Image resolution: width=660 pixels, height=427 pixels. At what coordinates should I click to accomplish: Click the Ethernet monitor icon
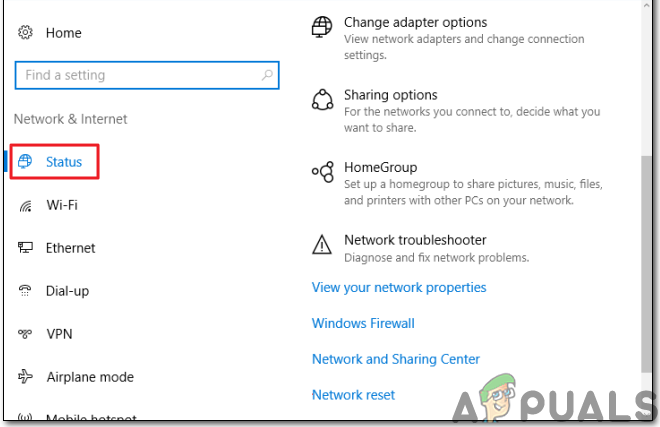[x=26, y=248]
